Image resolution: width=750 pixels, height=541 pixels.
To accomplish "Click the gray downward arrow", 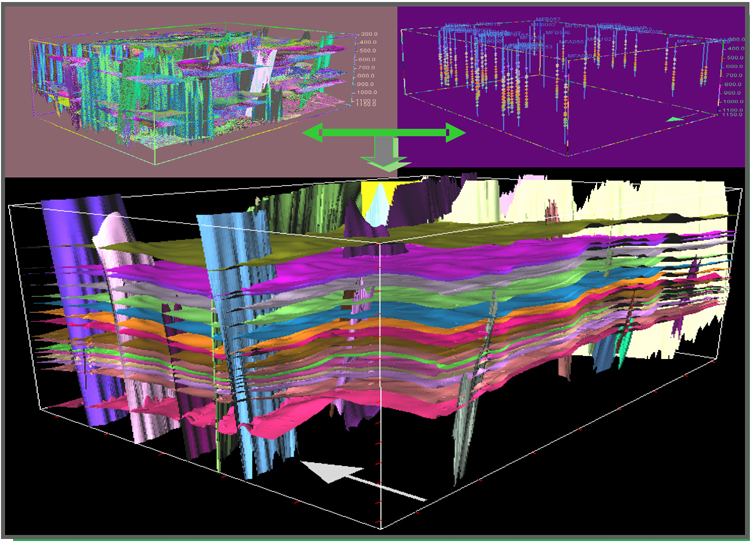I will pyautogui.click(x=385, y=157).
